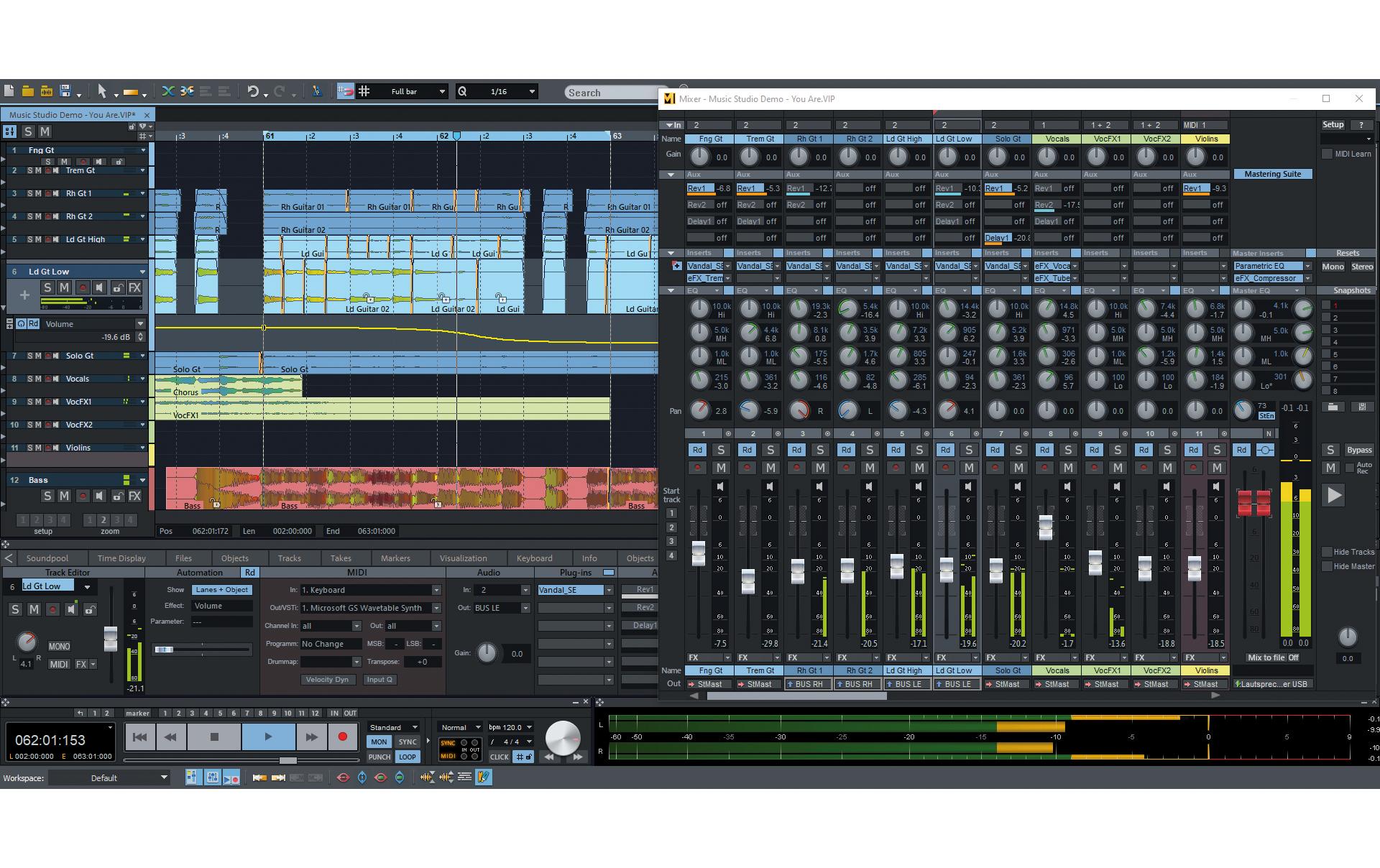
Task: Check the Hide Tracks option in mixer
Action: [1327, 552]
